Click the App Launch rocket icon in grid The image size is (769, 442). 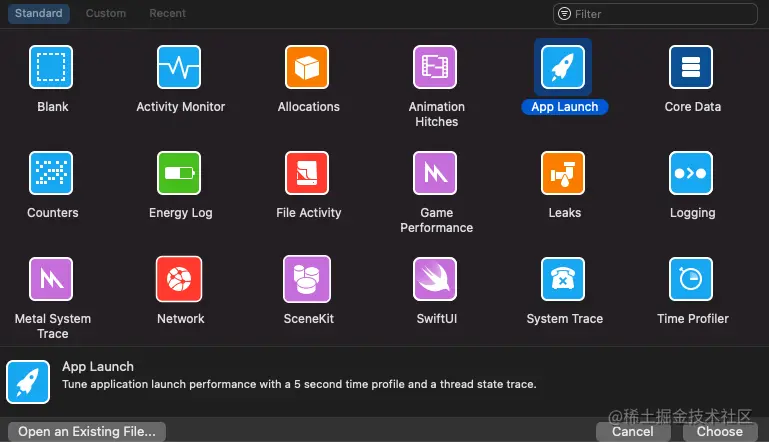click(x=563, y=67)
